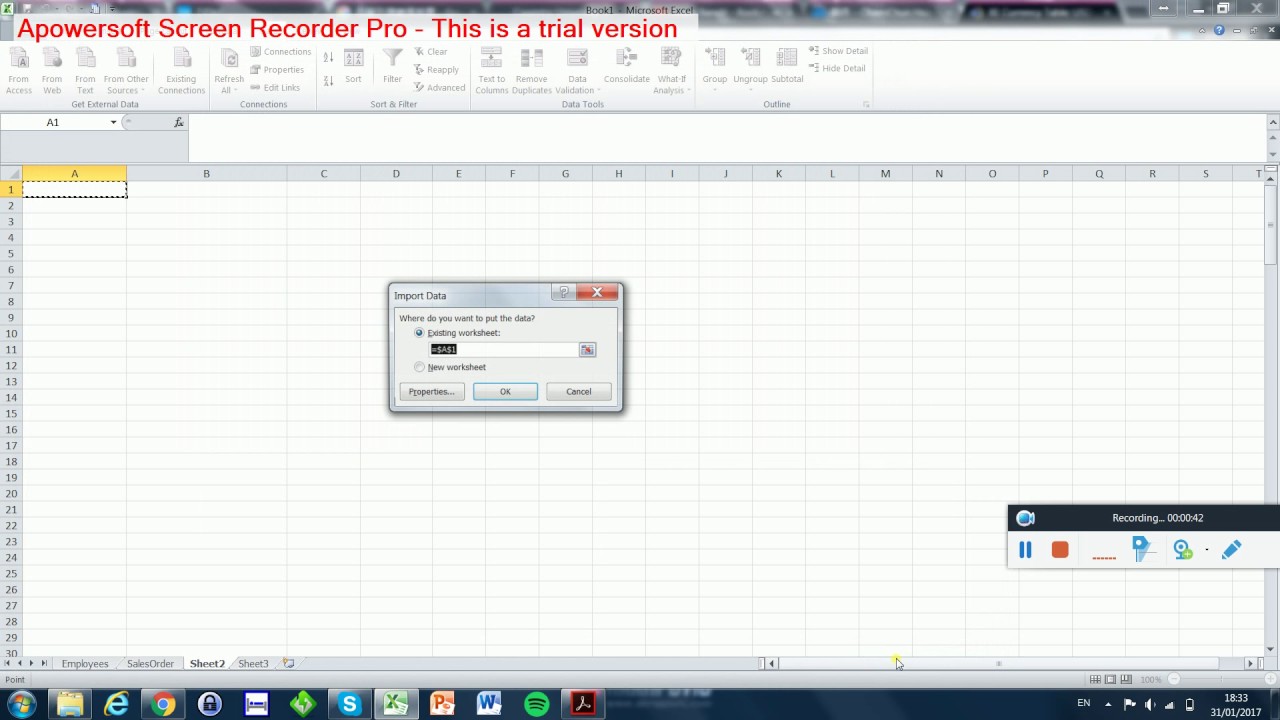1280x720 pixels.
Task: Pause the screen recording
Action: coord(1025,550)
